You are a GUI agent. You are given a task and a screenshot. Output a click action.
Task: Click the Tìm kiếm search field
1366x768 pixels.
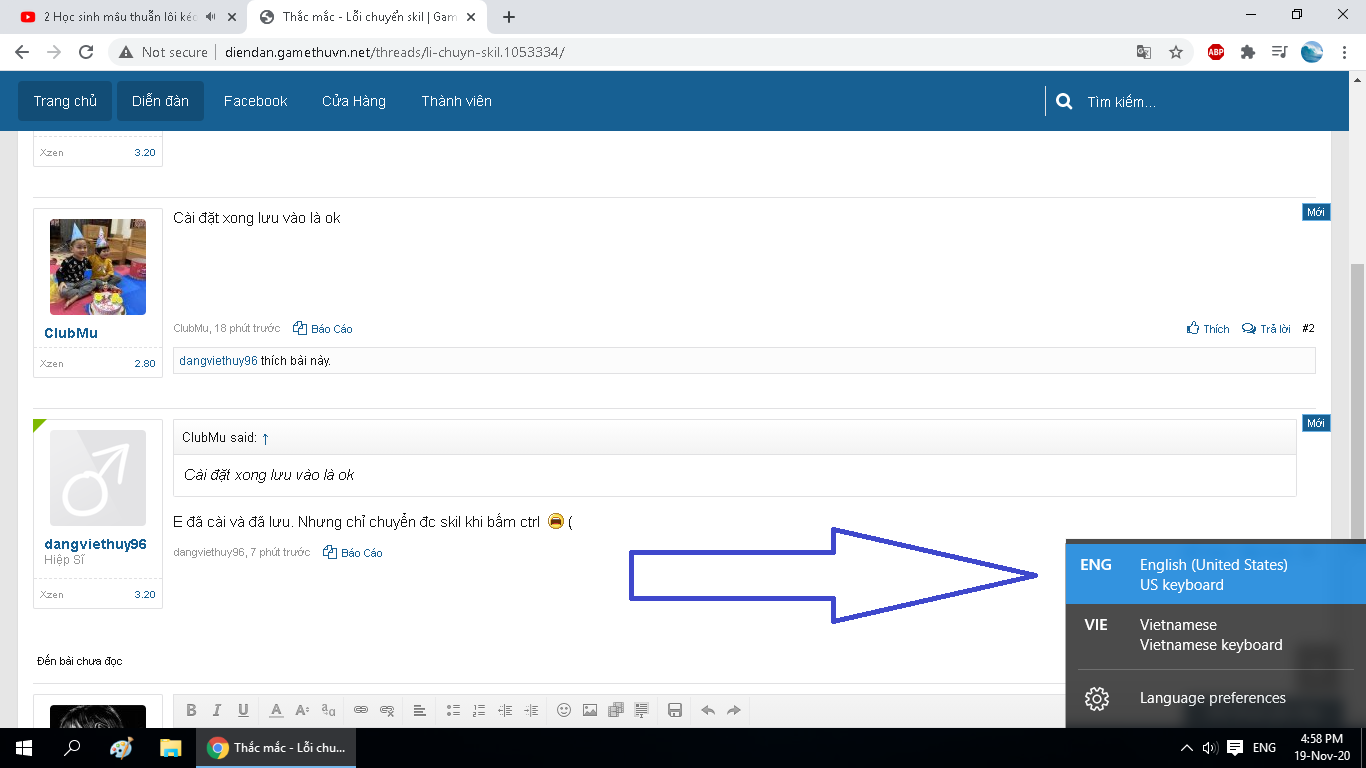pos(1190,102)
